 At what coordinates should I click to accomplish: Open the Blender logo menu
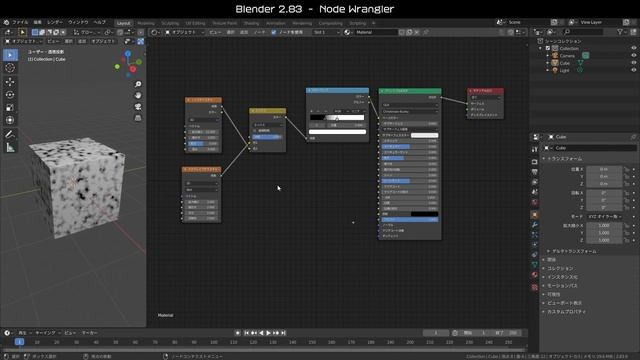(x=6, y=22)
